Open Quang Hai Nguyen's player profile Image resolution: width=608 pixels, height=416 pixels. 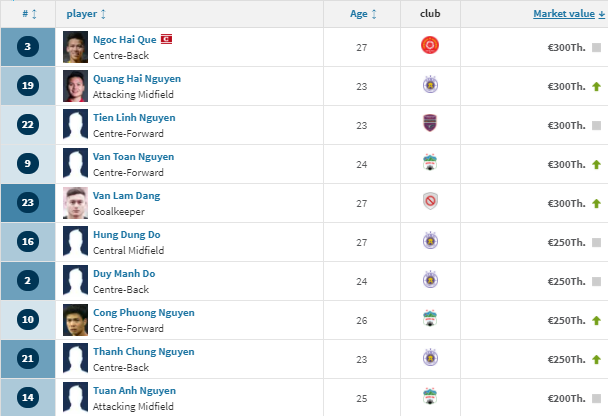134,78
